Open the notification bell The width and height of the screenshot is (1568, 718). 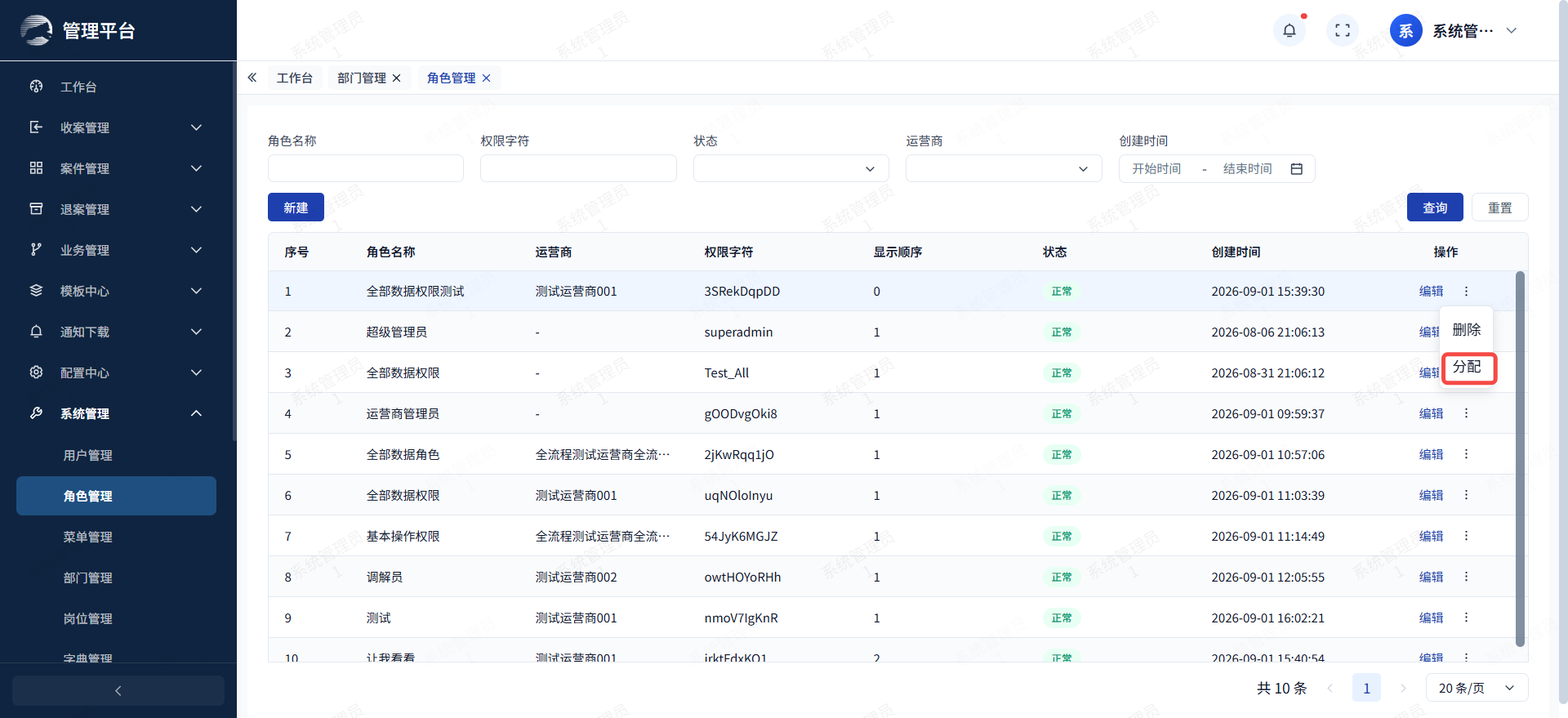1289,31
